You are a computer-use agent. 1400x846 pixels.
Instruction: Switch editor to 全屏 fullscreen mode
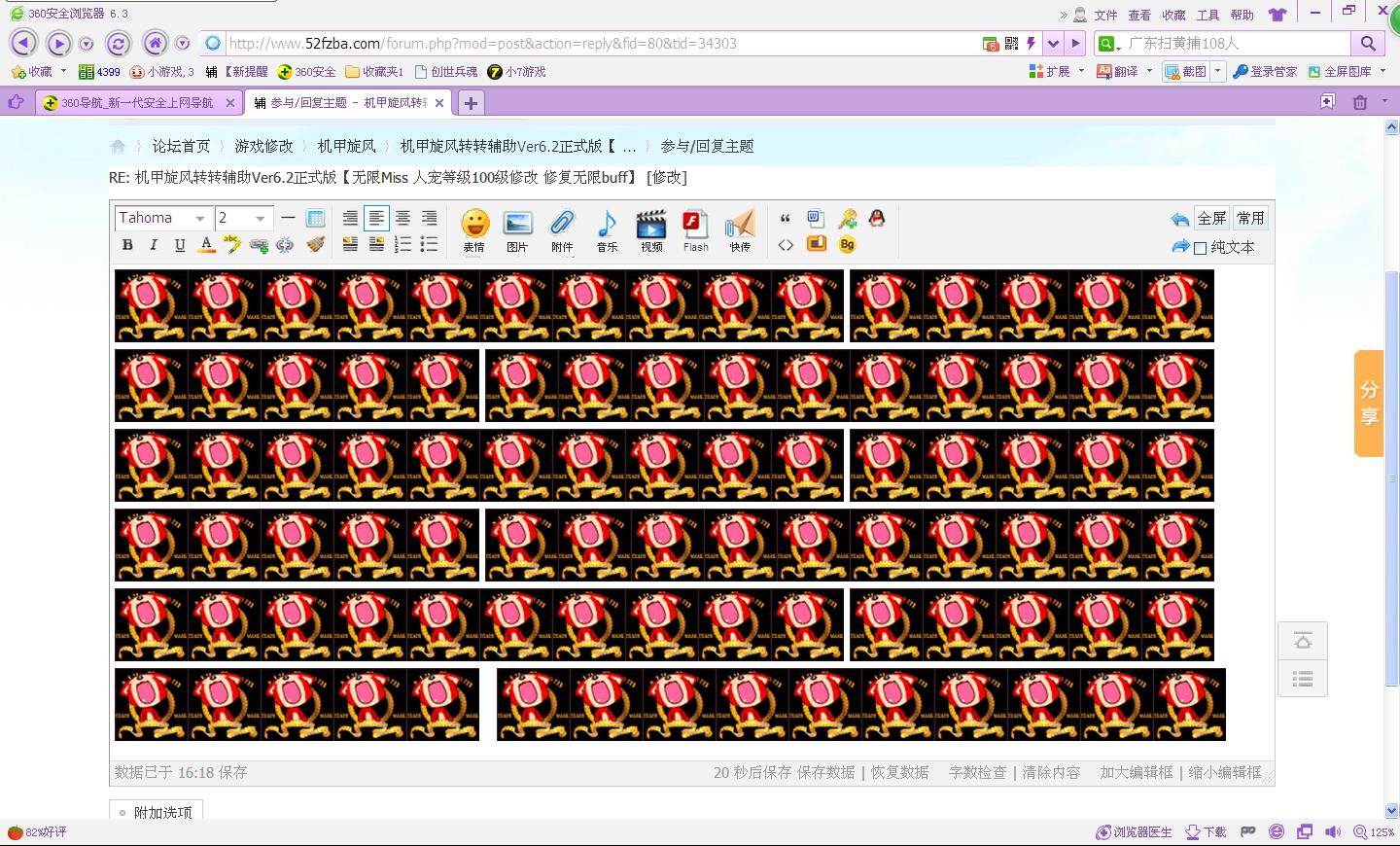[x=1211, y=218]
